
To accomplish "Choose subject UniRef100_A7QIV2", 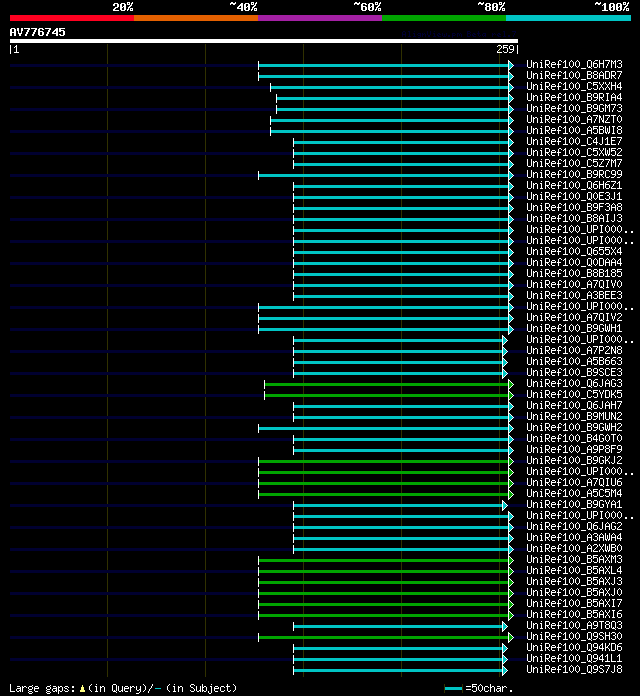I will tap(574, 317).
